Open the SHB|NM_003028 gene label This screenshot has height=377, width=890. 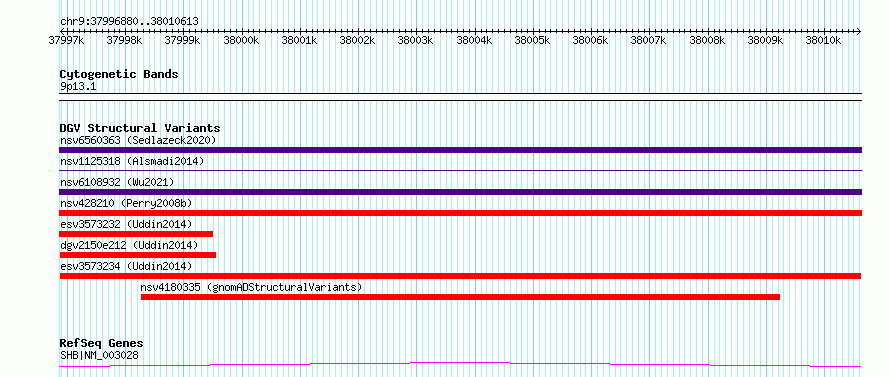pyautogui.click(x=99, y=355)
